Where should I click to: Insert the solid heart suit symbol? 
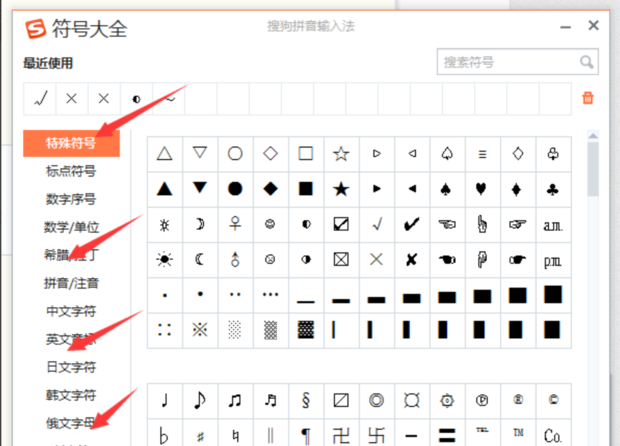coord(482,189)
